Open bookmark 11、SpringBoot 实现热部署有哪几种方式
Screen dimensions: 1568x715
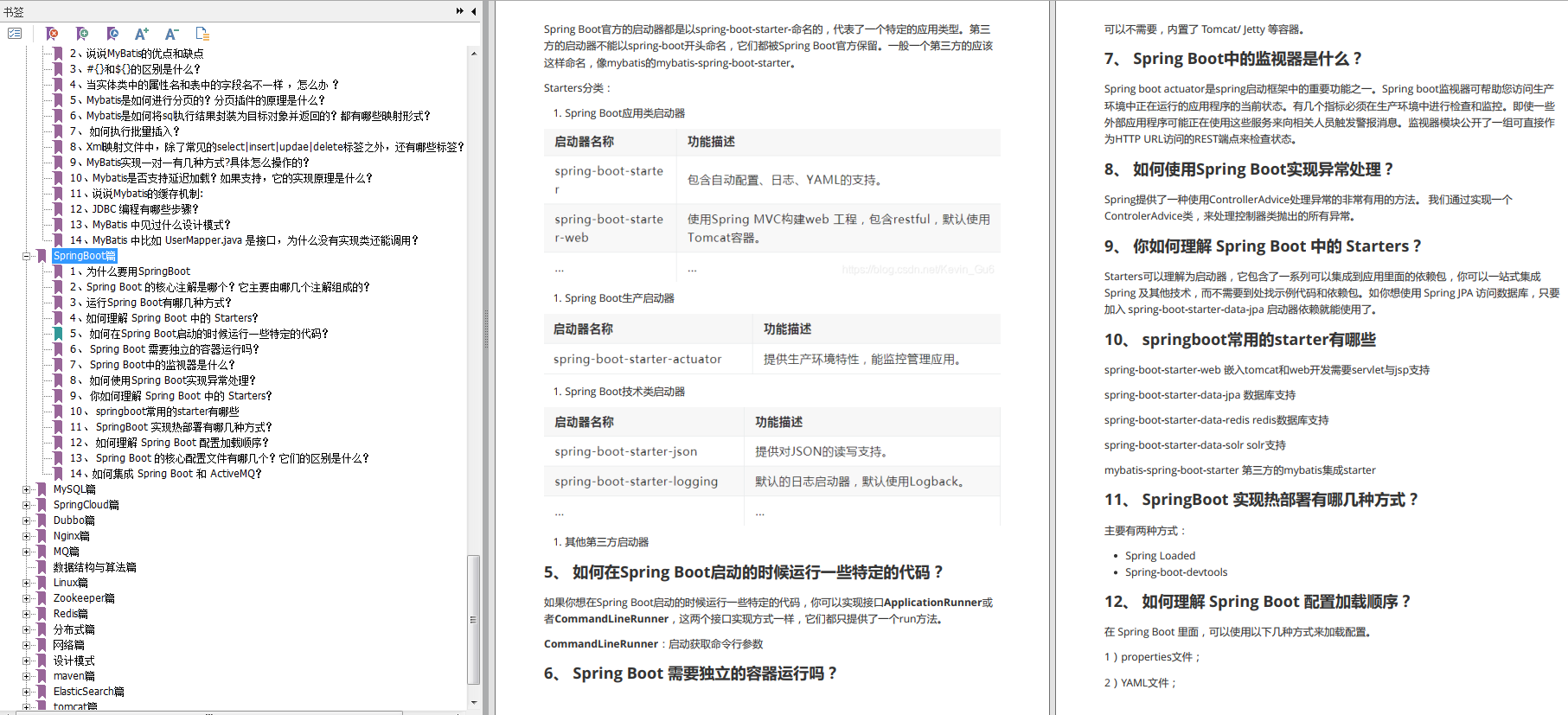[171, 427]
